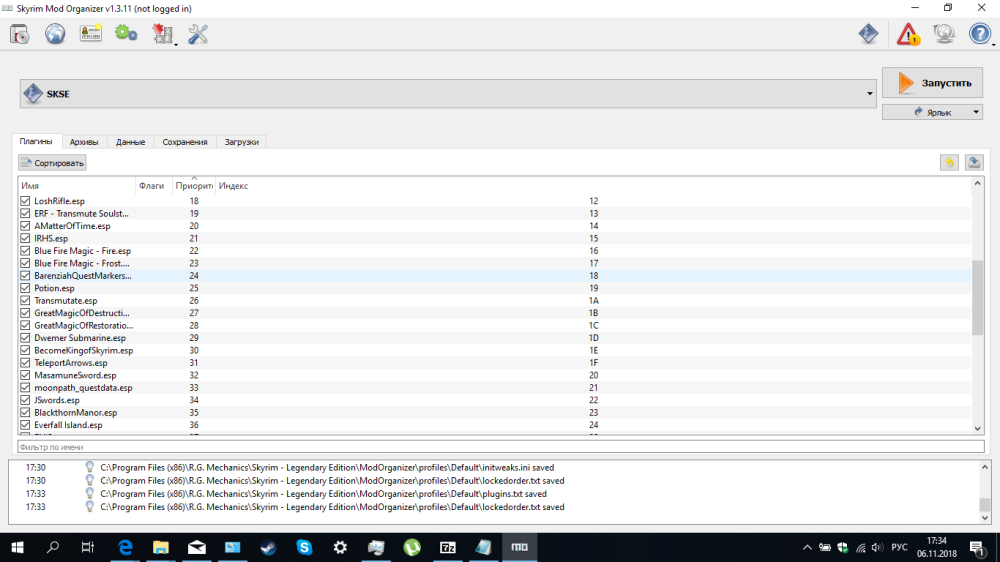Open Mail app from taskbar
Viewport: 1000px width, 562px height.
pos(196,547)
